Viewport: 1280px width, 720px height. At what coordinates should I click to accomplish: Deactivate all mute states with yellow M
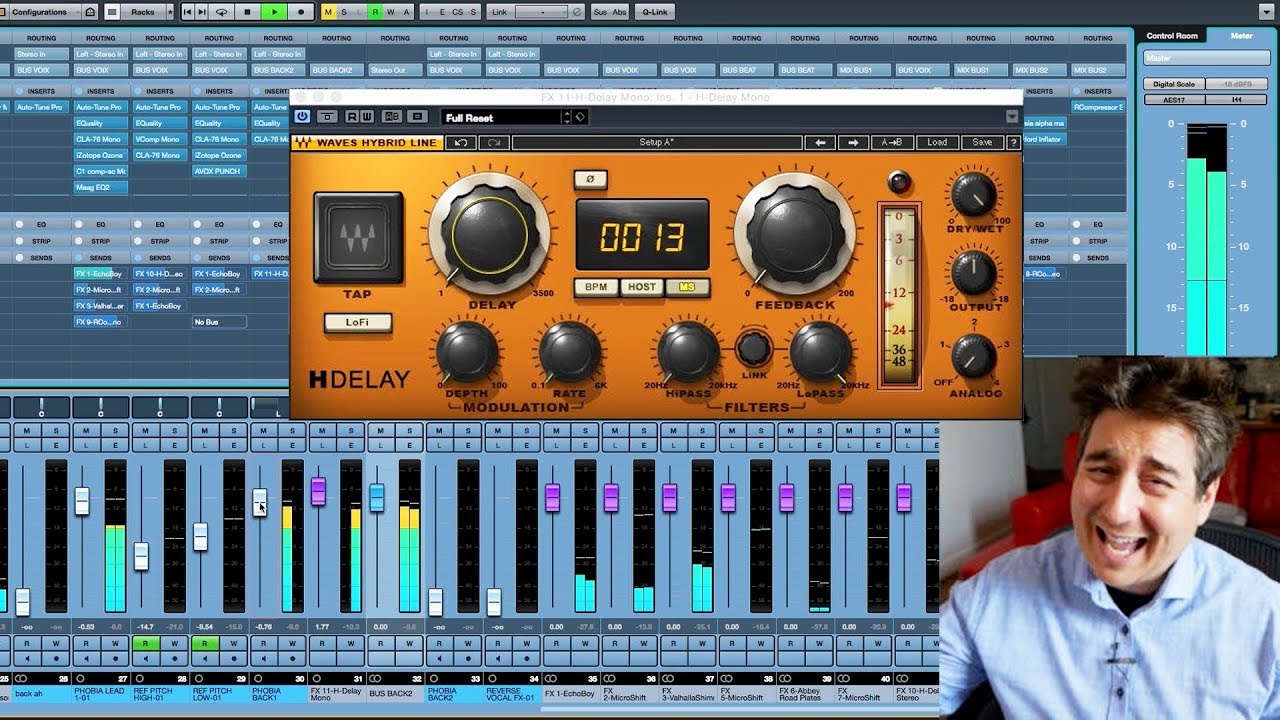[x=329, y=12]
